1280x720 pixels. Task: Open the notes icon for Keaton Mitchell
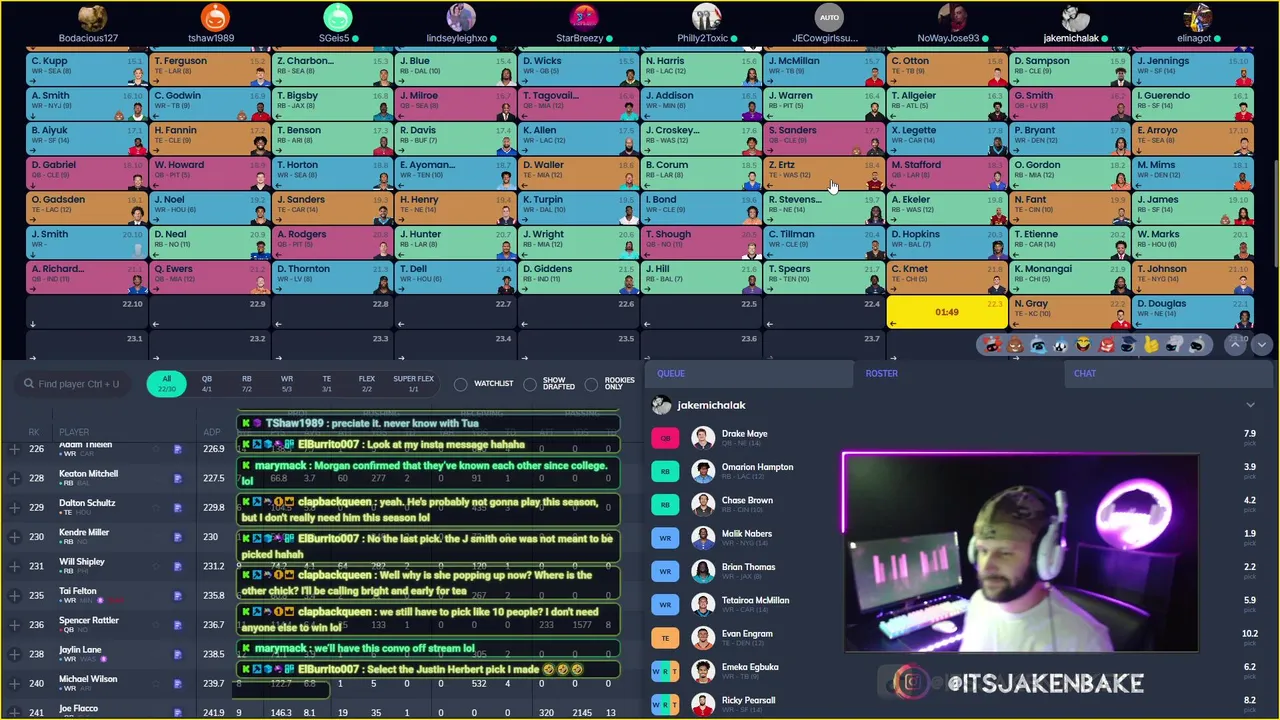178,479
